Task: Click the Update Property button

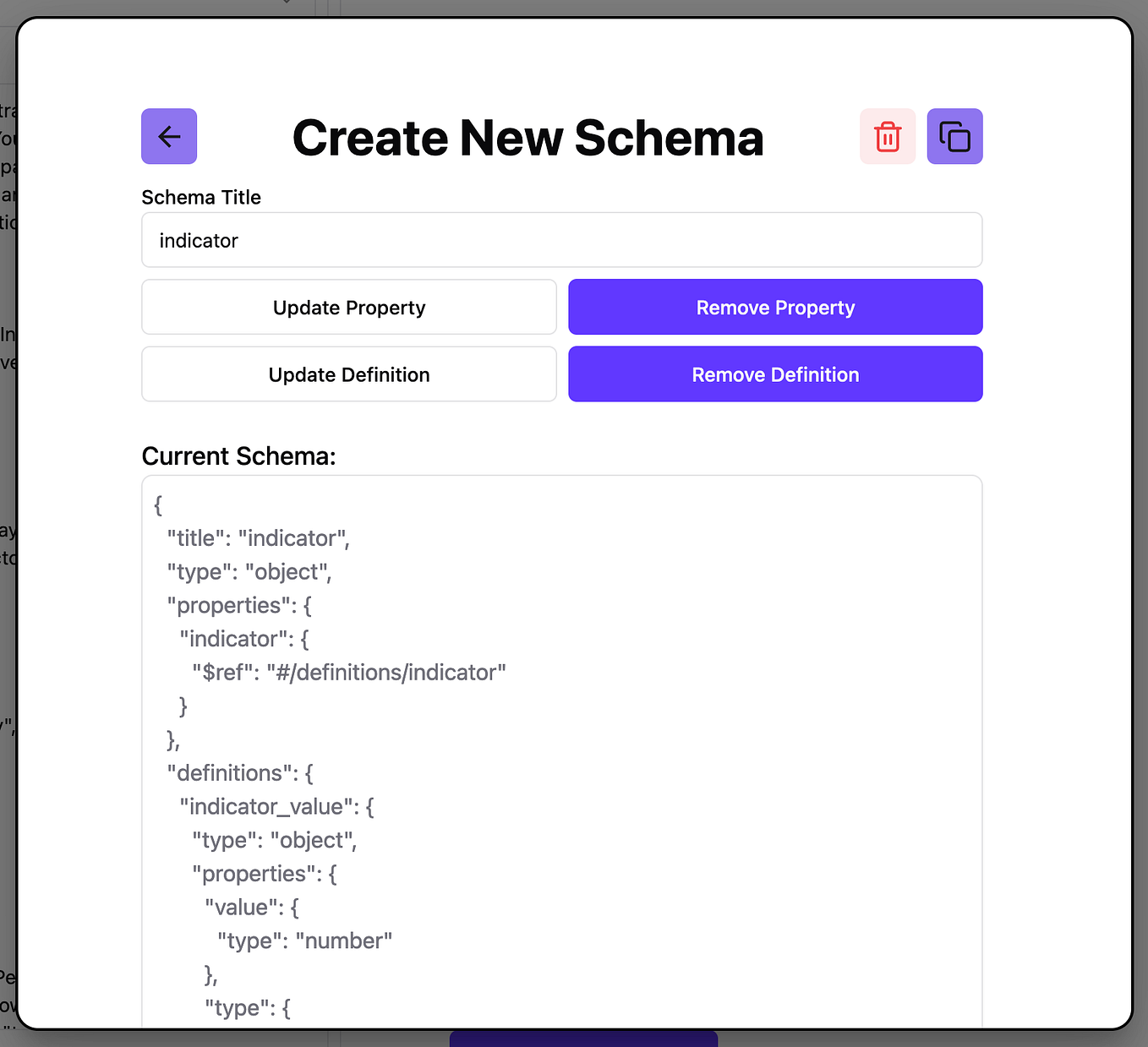Action: click(349, 307)
